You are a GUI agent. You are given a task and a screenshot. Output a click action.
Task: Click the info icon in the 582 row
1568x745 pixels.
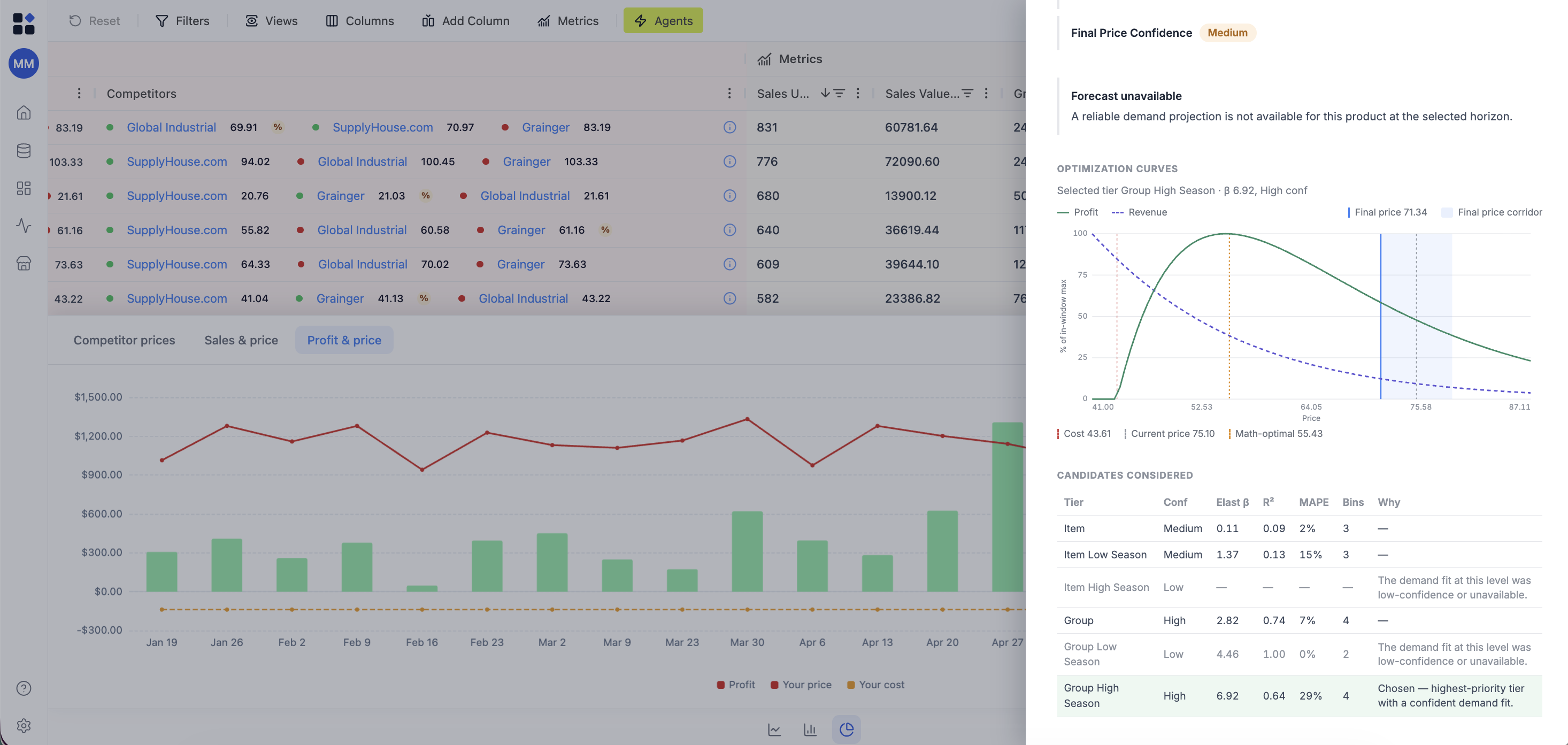(729, 298)
